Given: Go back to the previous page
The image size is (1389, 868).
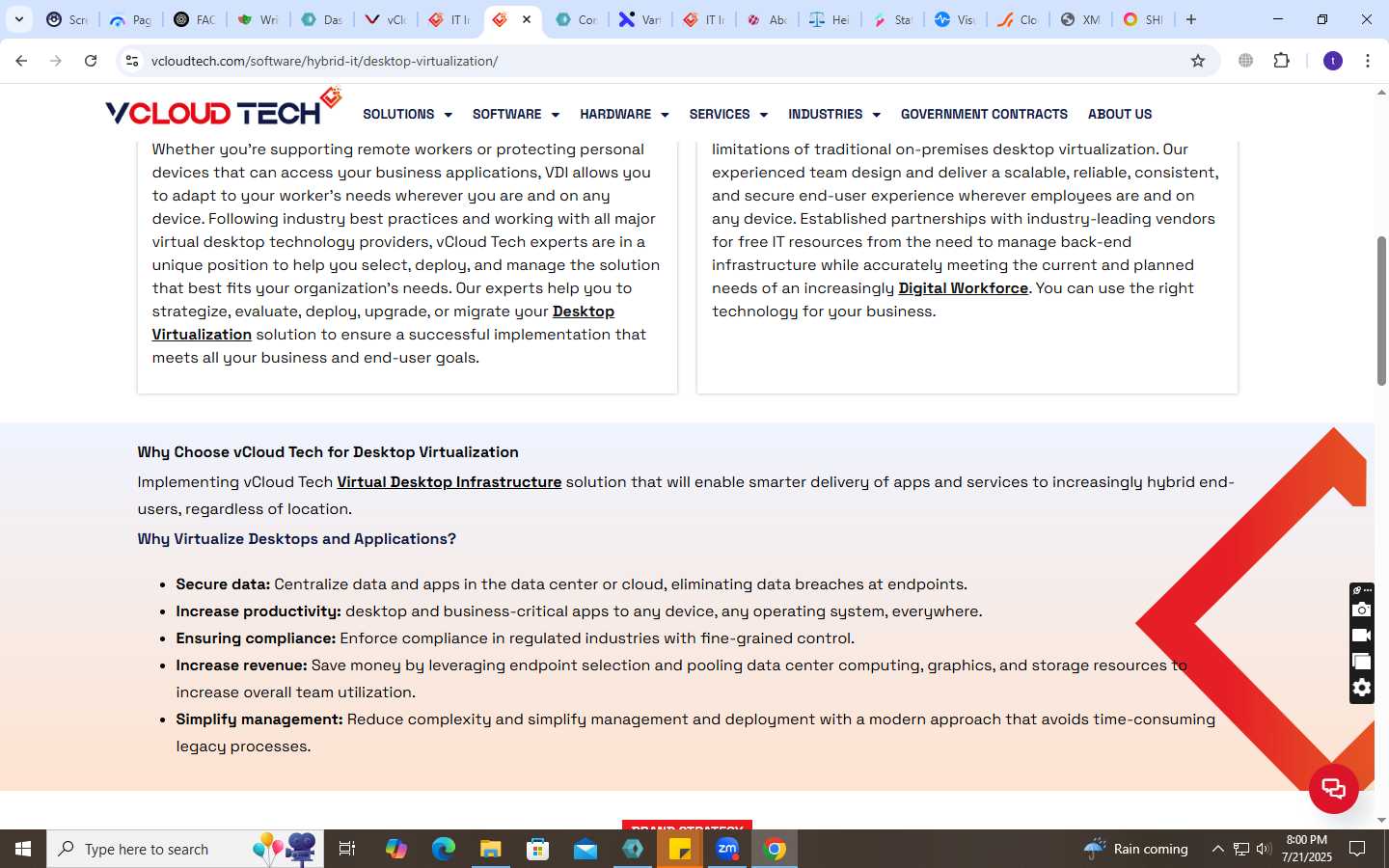Looking at the screenshot, I should pos(21,61).
